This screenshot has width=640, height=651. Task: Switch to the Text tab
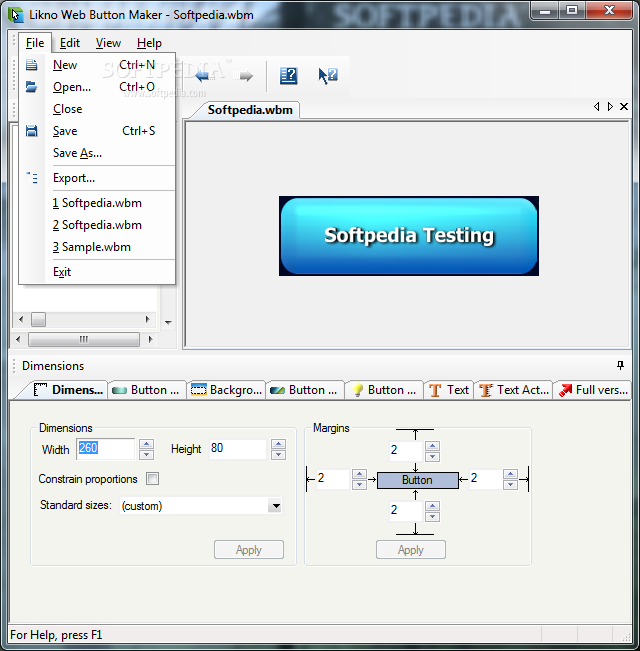449,390
